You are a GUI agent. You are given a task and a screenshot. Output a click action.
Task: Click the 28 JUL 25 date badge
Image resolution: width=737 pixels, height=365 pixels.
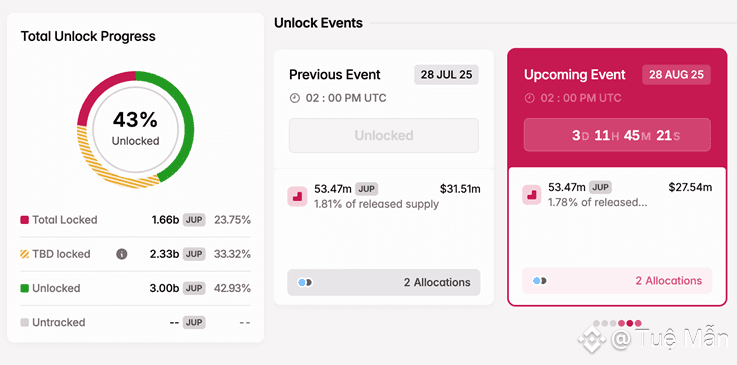click(446, 75)
